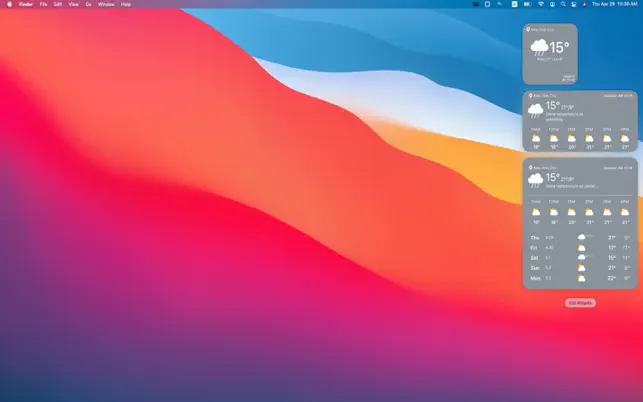
Task: Open the Finder menu
Action: click(26, 4)
